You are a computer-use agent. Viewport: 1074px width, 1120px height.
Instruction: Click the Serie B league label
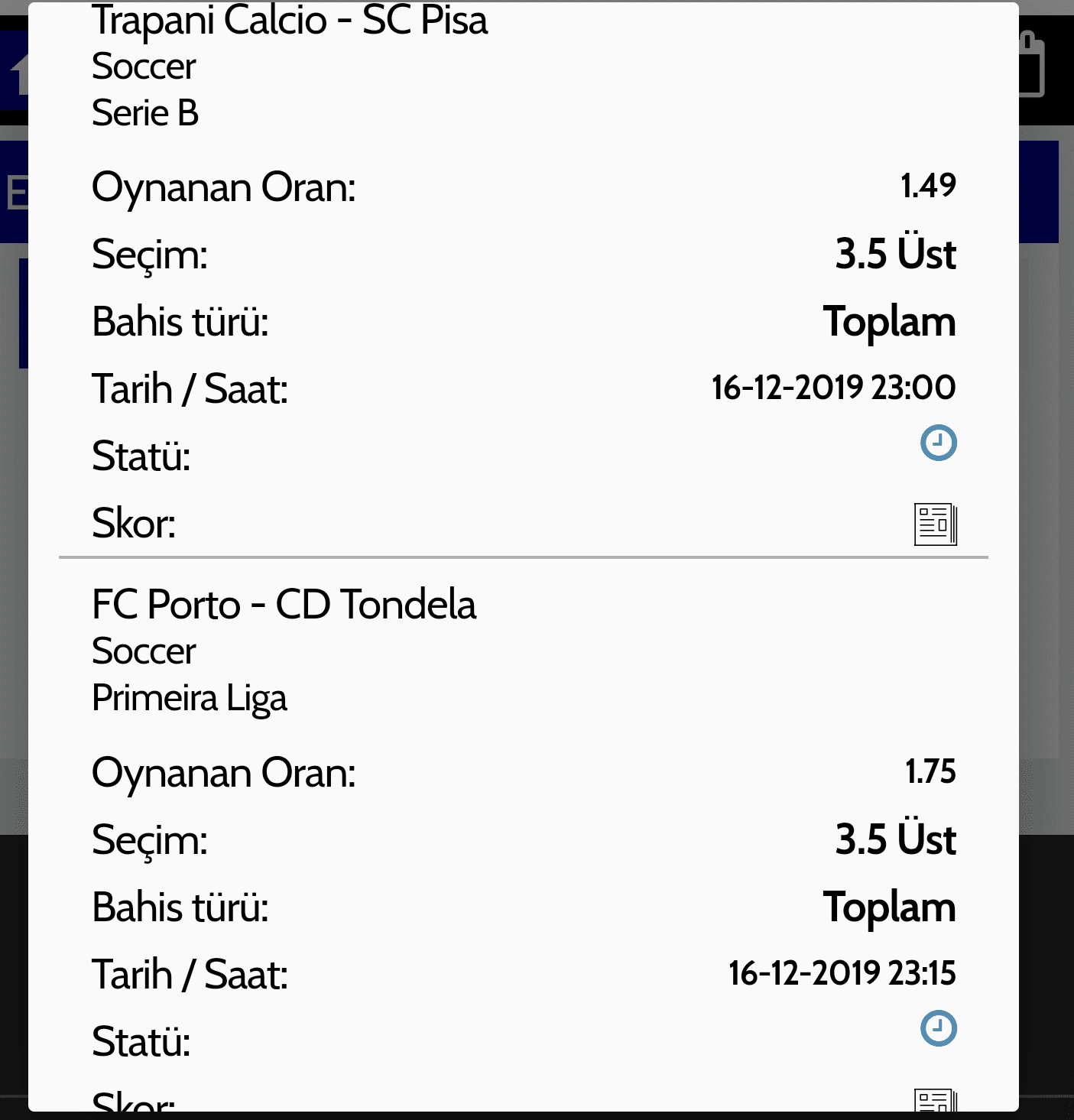tap(145, 113)
